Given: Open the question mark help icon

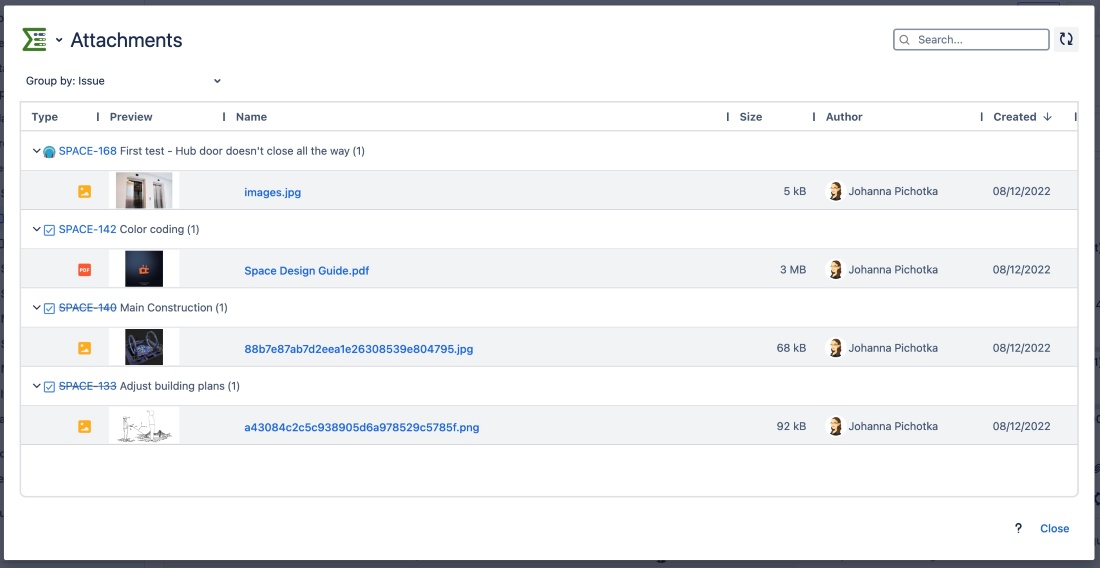Looking at the screenshot, I should pyautogui.click(x=1018, y=529).
